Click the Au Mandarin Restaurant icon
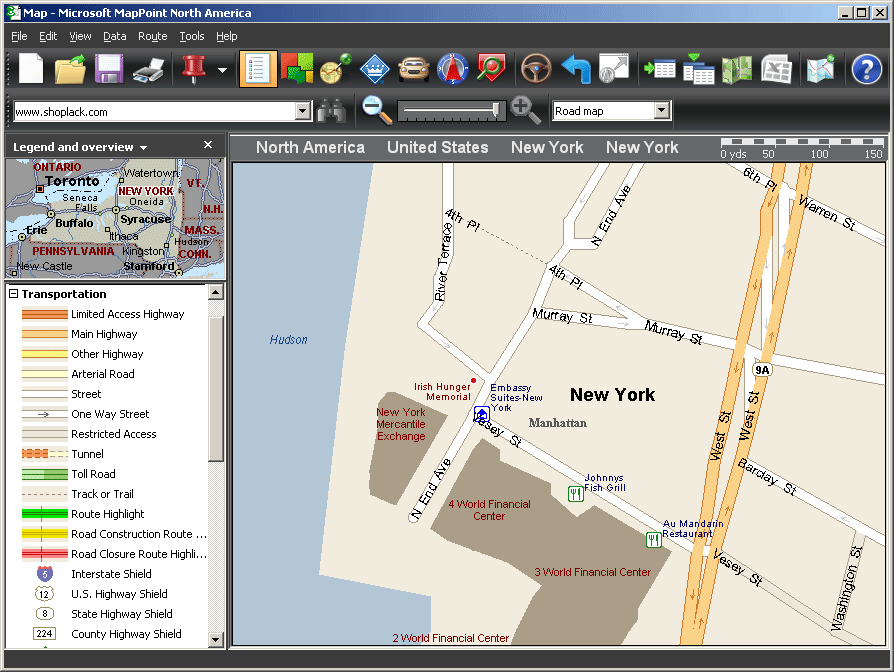Screen dimensions: 894x672 pyautogui.click(x=653, y=539)
